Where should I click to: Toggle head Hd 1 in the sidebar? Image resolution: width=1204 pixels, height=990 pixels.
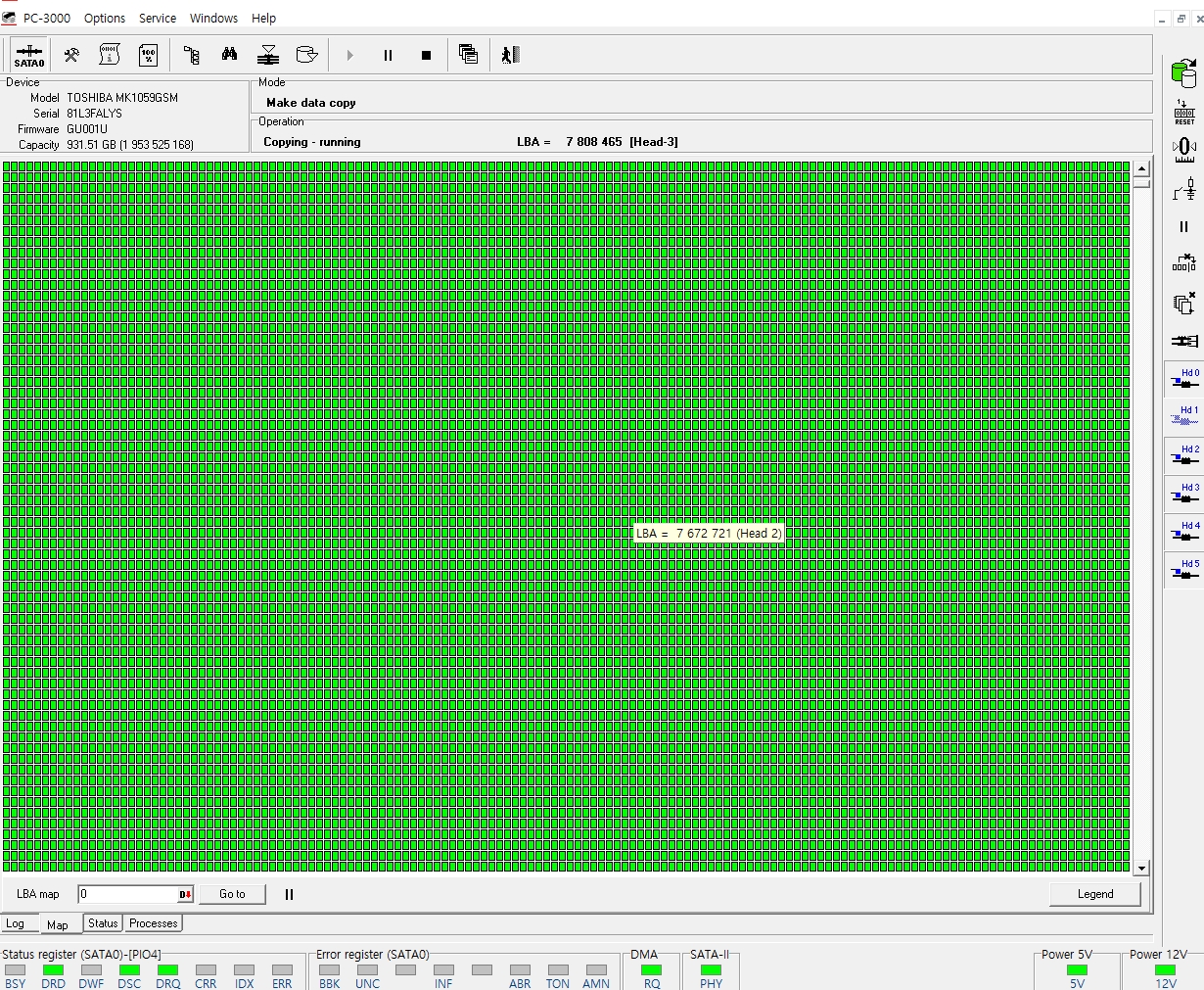(1184, 417)
